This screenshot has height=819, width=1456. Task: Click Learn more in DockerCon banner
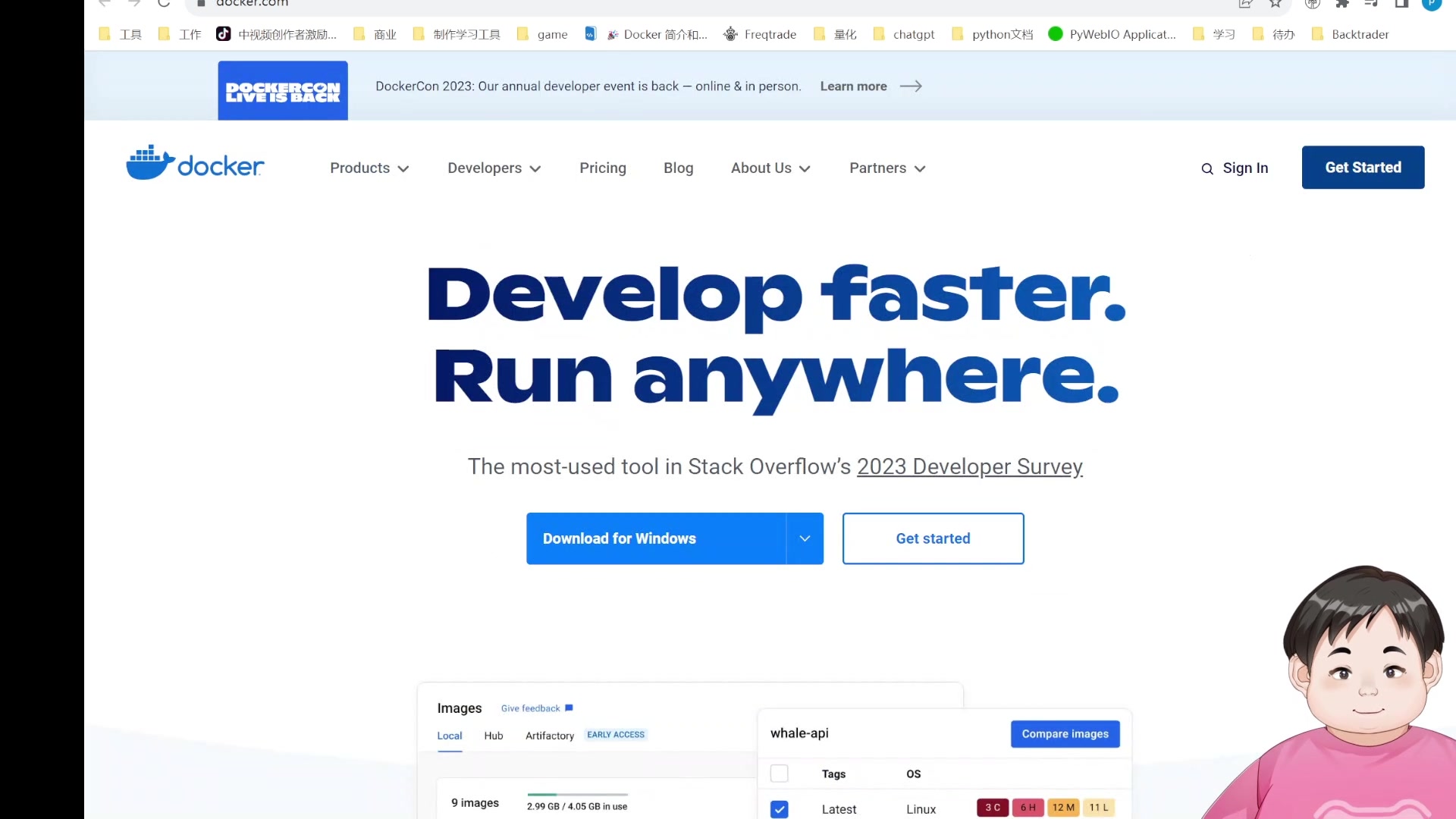853,86
